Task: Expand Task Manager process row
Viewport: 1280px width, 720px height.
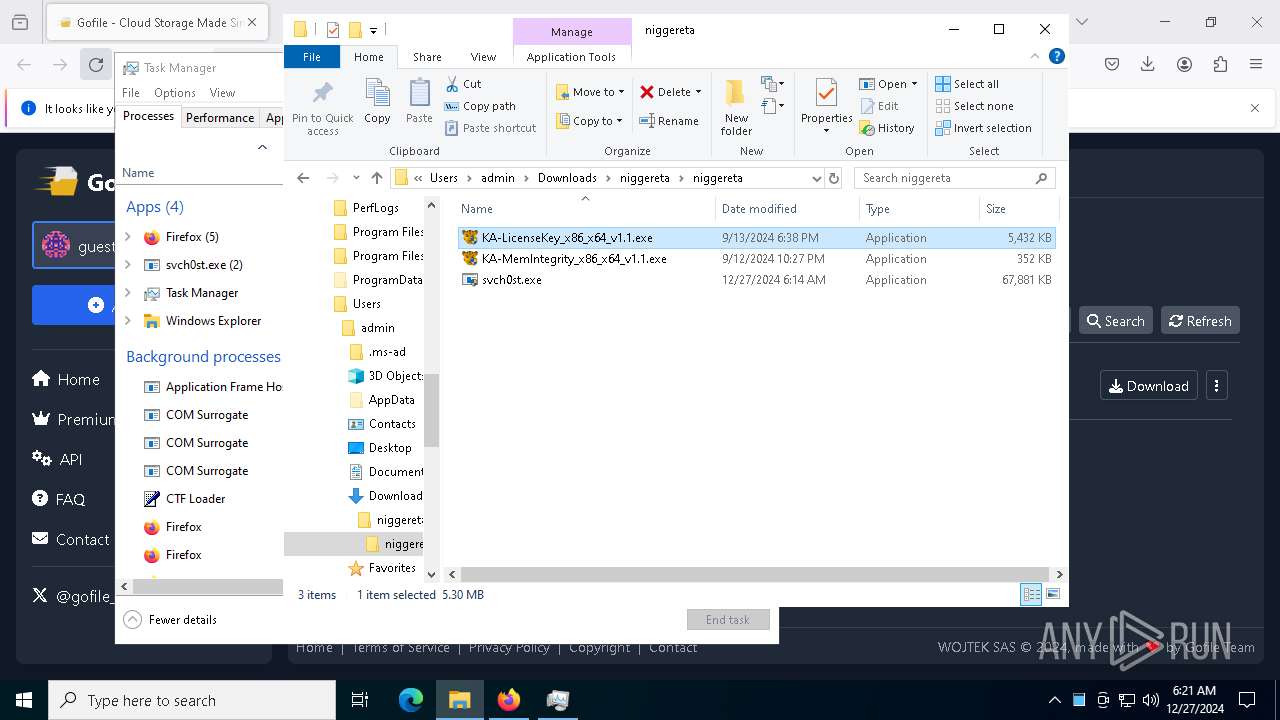Action: (127, 293)
